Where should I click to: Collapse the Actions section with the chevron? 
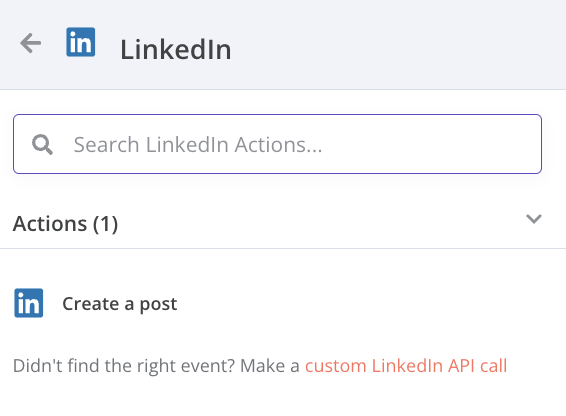pyautogui.click(x=534, y=219)
